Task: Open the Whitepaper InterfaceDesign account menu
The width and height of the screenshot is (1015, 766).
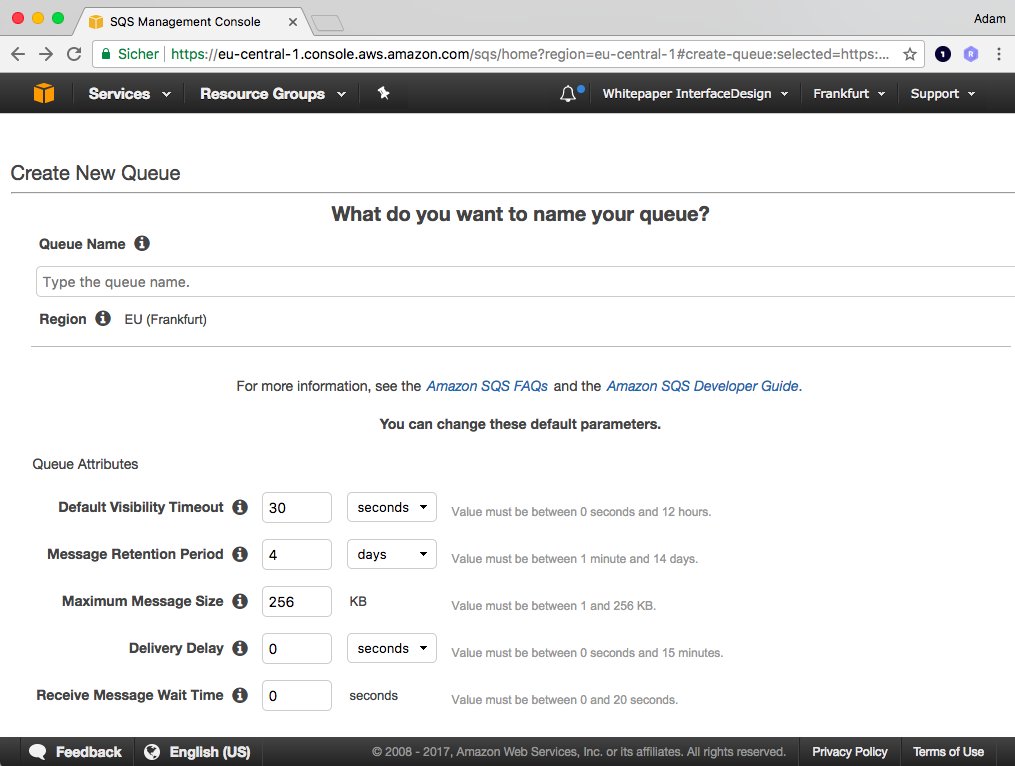Action: (x=695, y=94)
